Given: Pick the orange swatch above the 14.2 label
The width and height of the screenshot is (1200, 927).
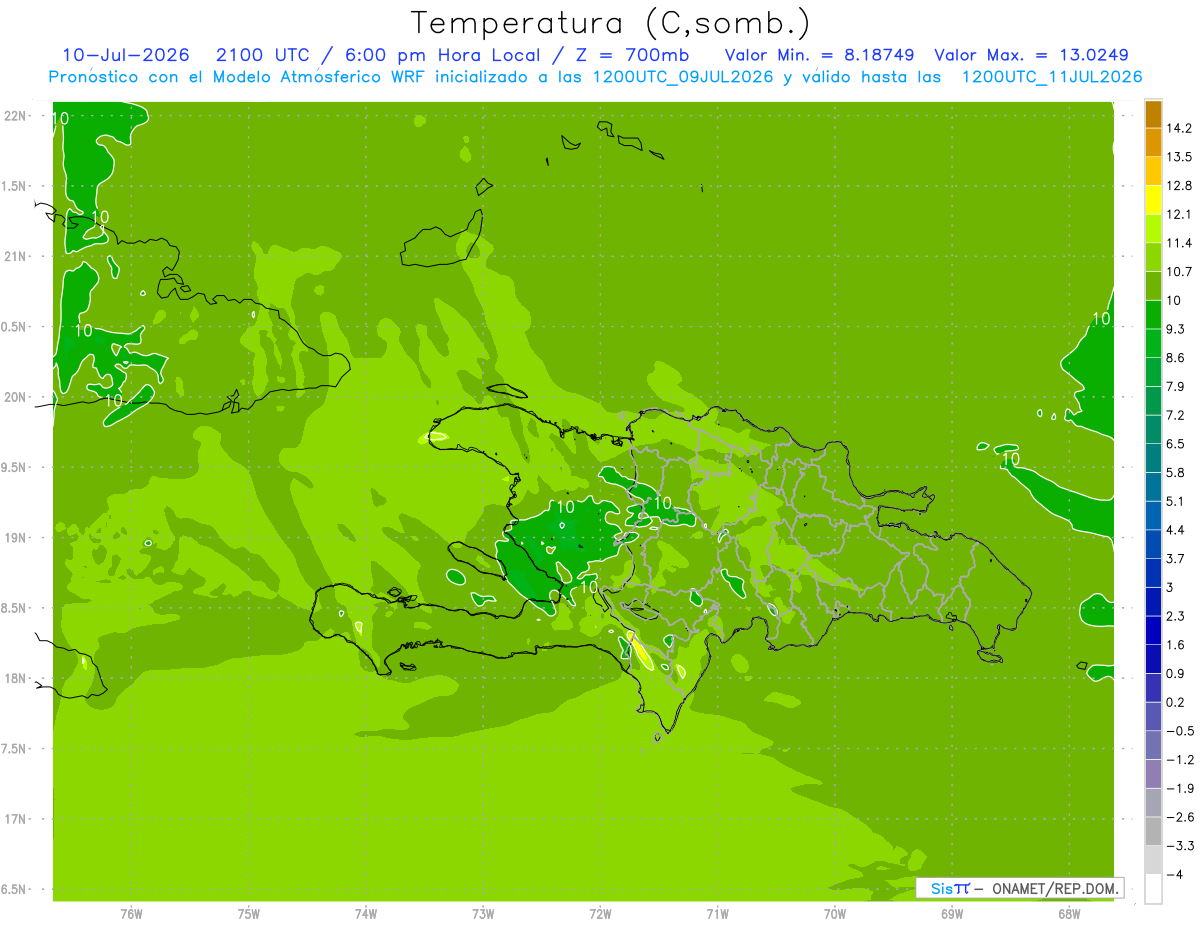Looking at the screenshot, I should click(x=1153, y=114).
